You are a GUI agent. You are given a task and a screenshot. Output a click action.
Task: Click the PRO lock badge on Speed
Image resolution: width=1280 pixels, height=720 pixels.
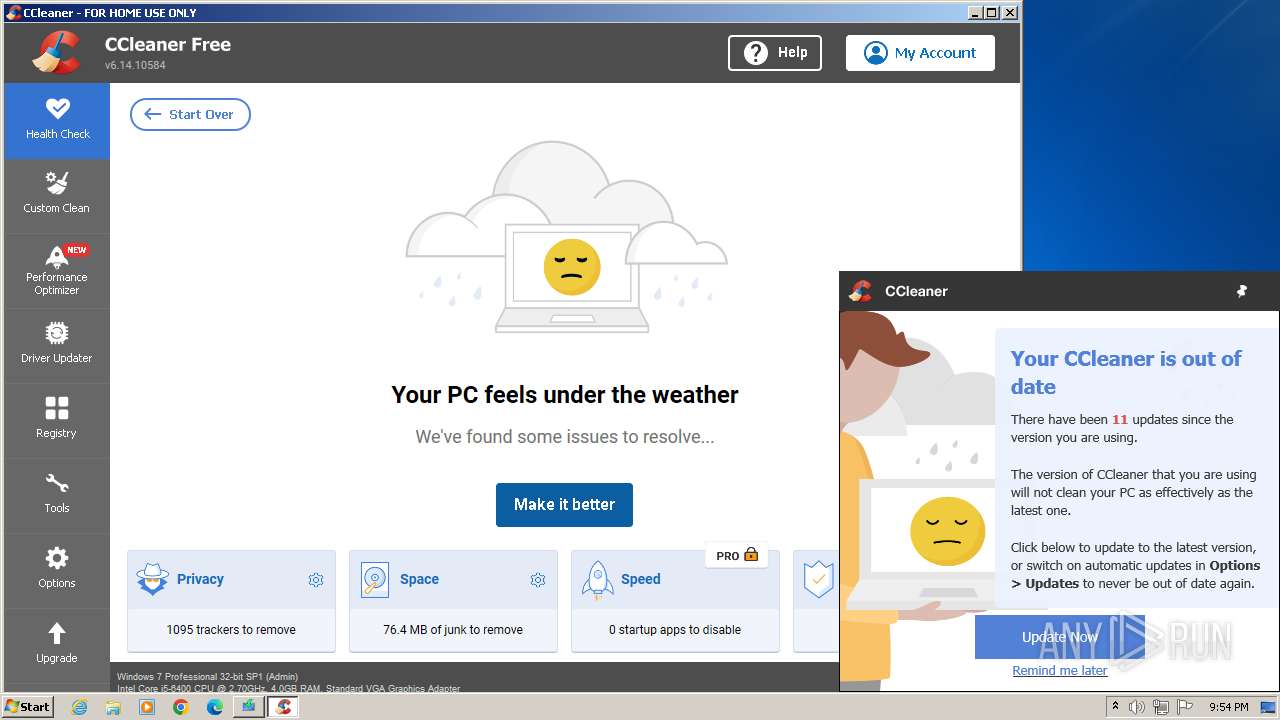(x=737, y=555)
